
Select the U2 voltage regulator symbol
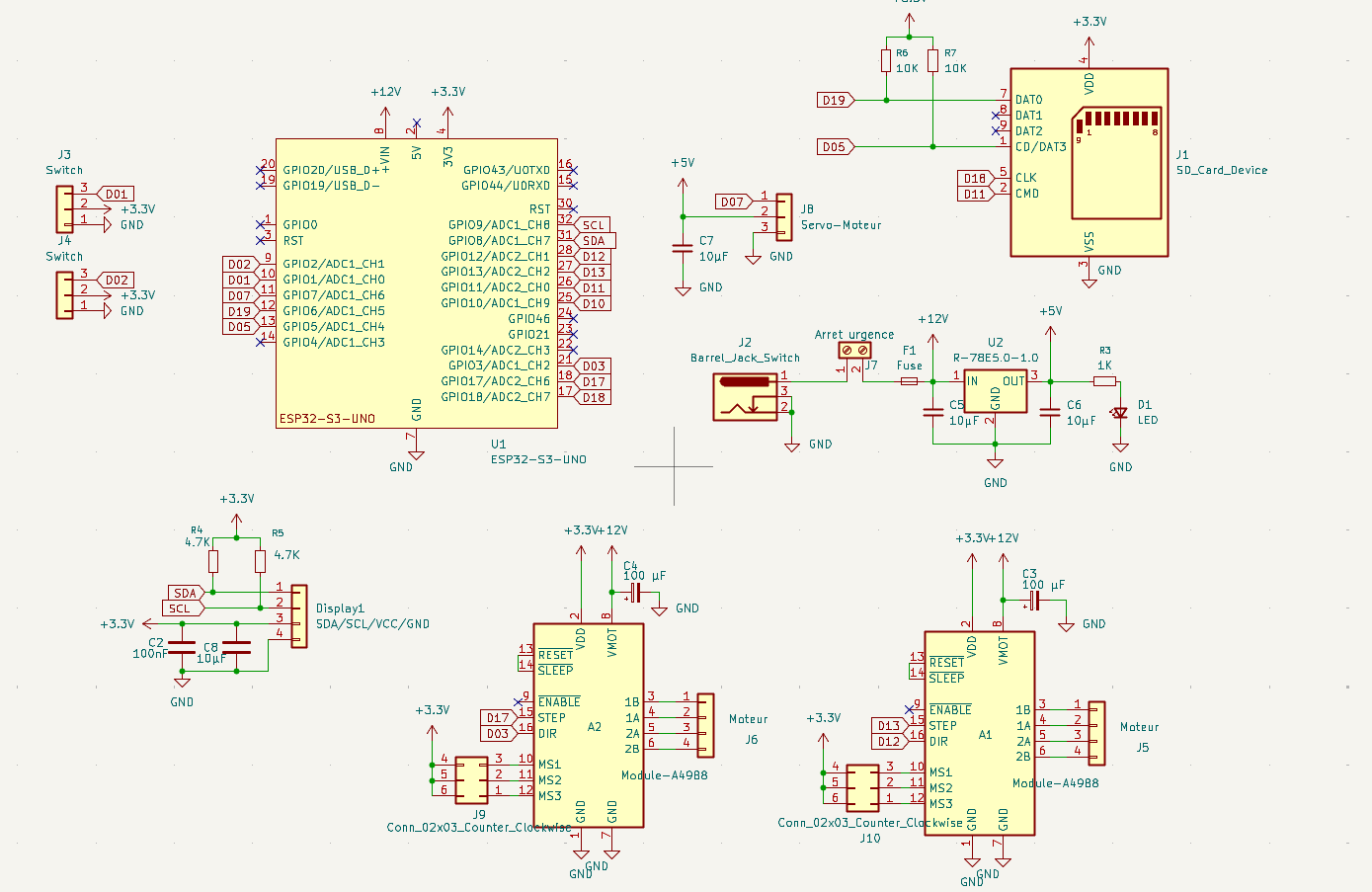coord(995,392)
